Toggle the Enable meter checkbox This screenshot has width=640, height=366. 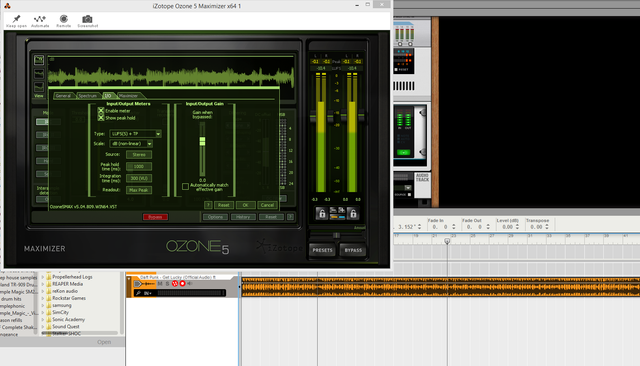click(x=101, y=111)
